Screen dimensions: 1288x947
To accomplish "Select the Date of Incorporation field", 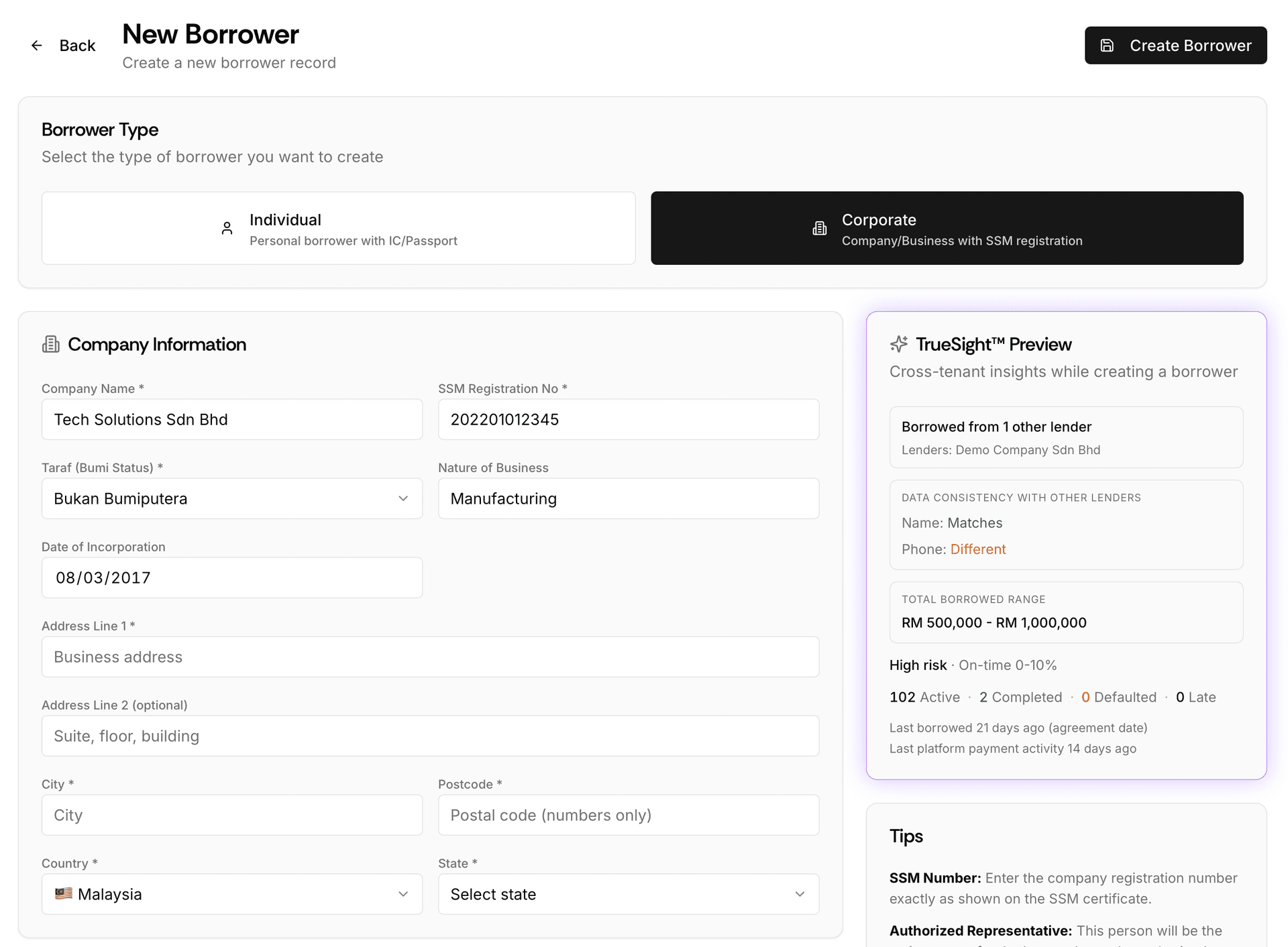I will (x=231, y=577).
